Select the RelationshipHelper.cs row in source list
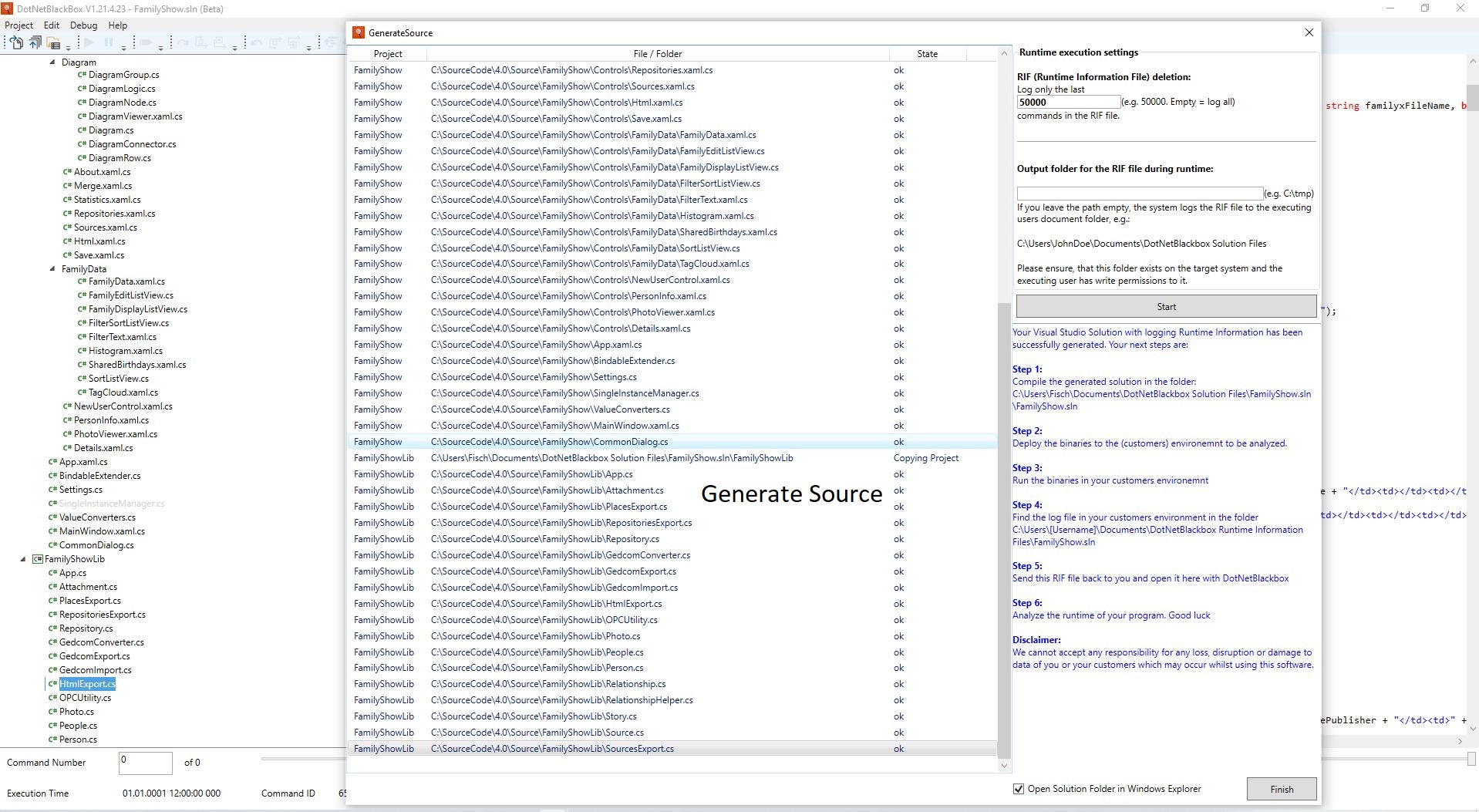 tap(672, 700)
